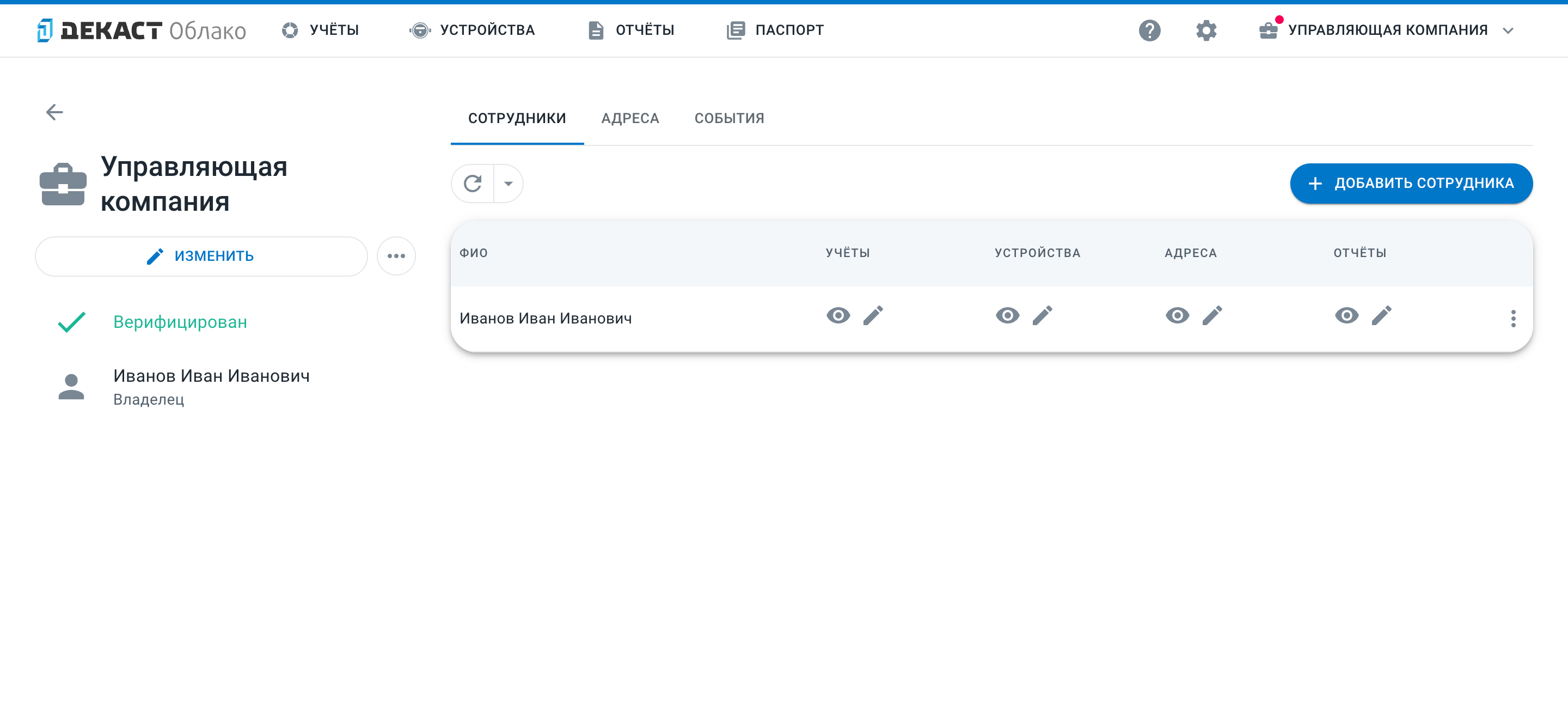Click the ИЗМЕНИТЬ edit button
Viewport: 1568px width, 708px height.
point(201,257)
